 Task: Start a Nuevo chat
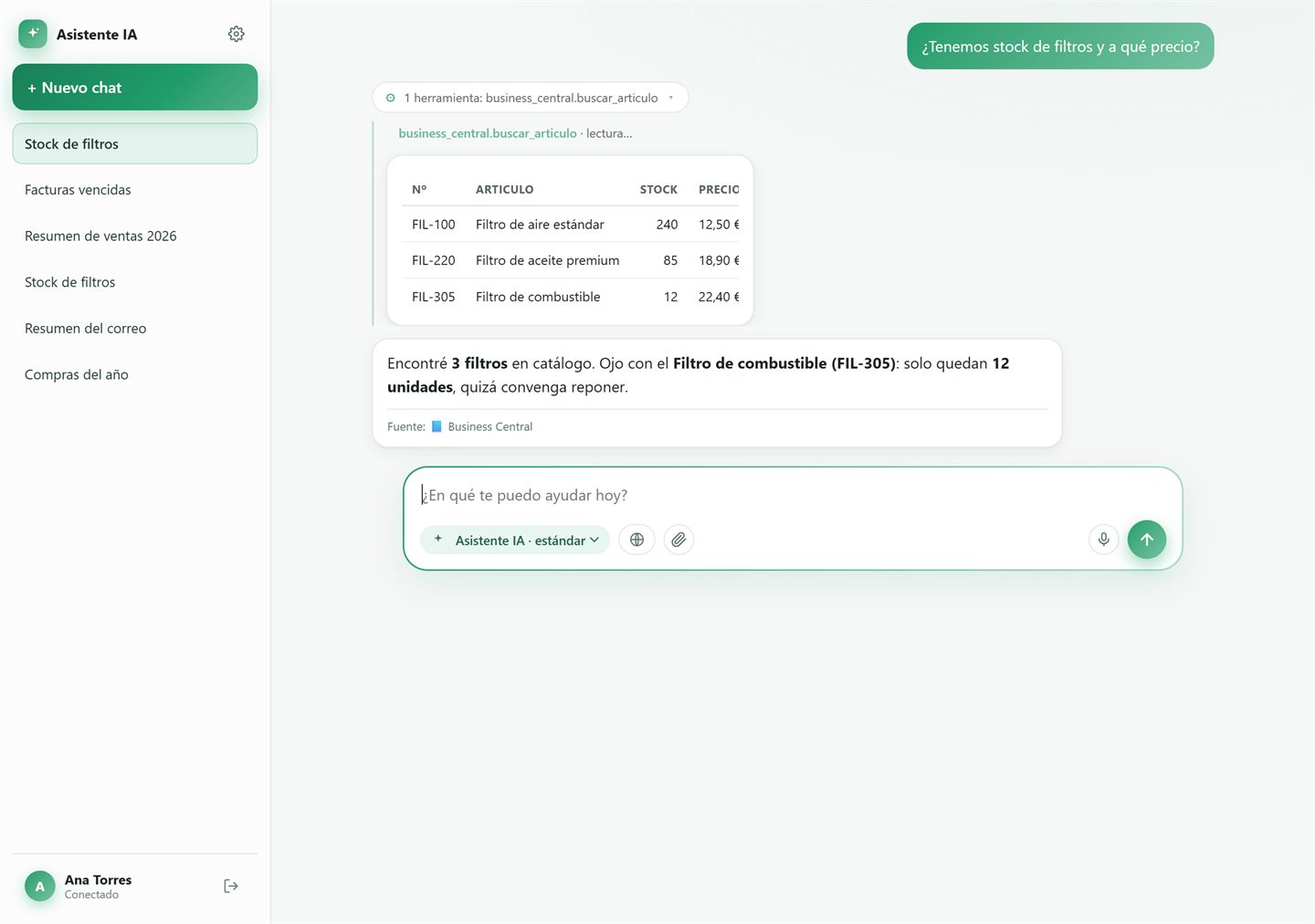tap(135, 88)
